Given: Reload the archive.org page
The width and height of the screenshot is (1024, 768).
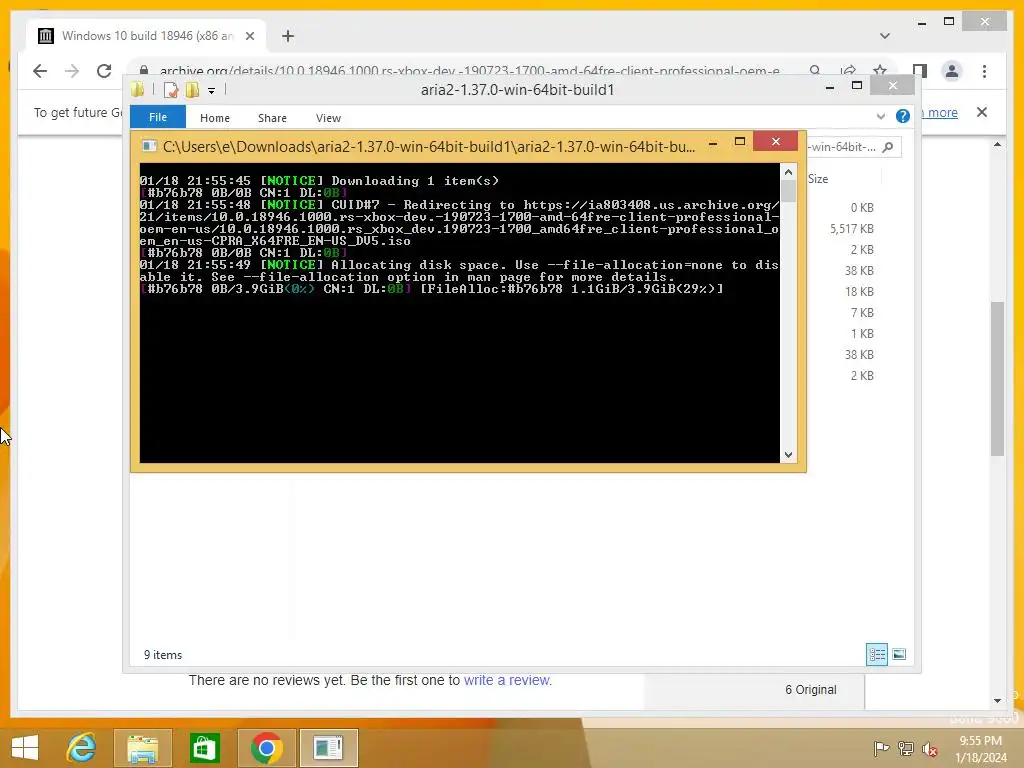Looking at the screenshot, I should pos(104,71).
